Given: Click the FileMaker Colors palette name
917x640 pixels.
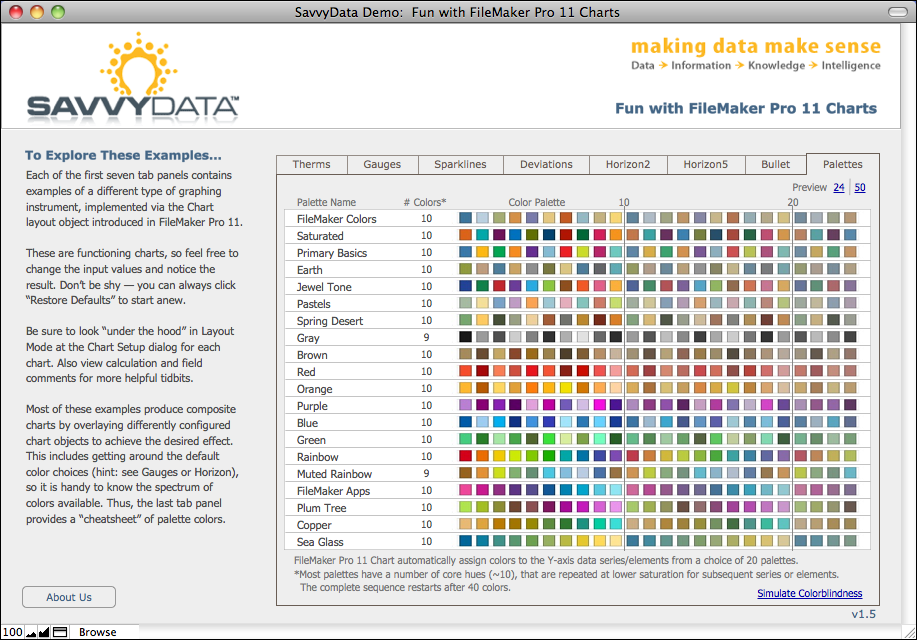Looking at the screenshot, I should pos(336,219).
